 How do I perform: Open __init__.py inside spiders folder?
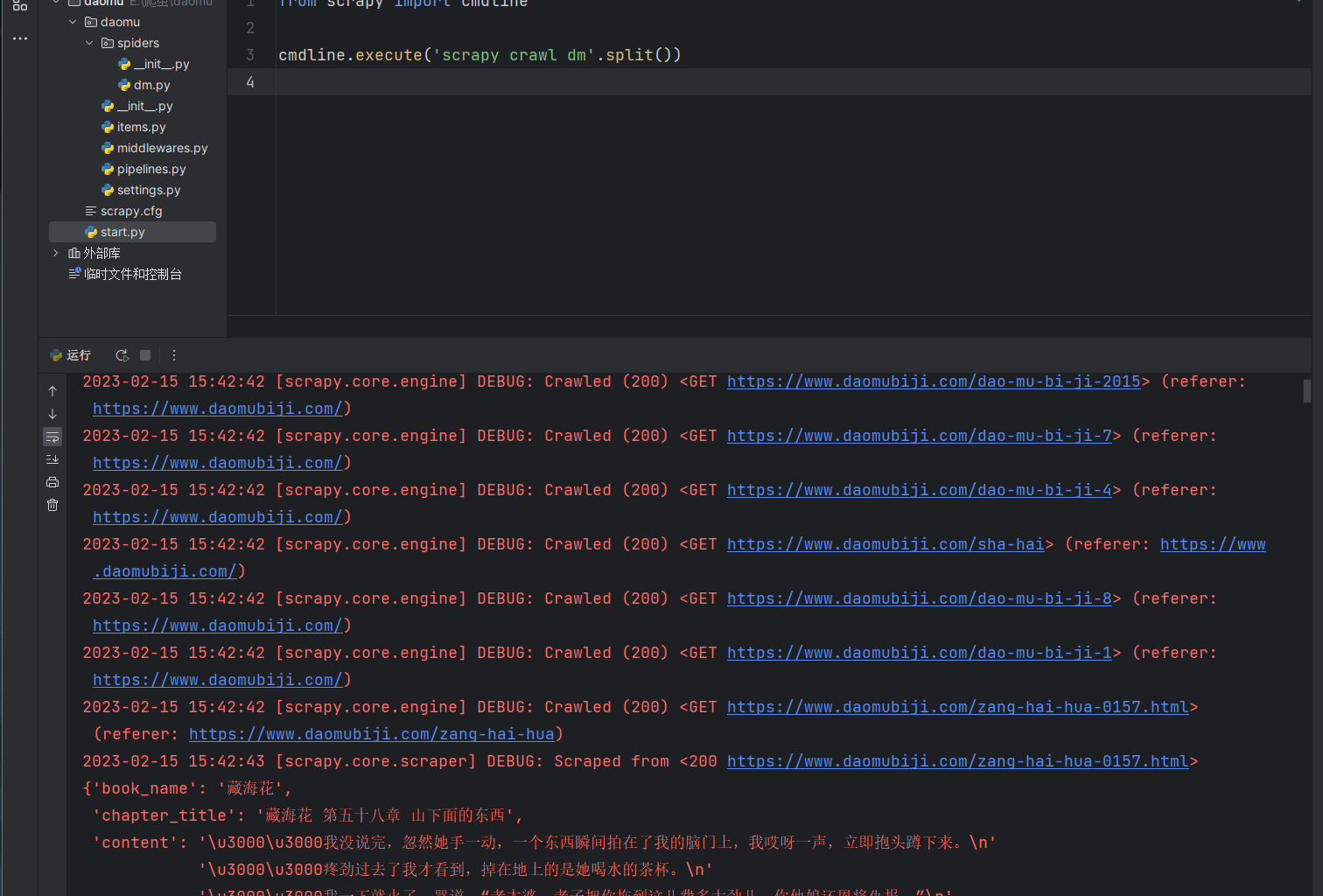coord(154,64)
